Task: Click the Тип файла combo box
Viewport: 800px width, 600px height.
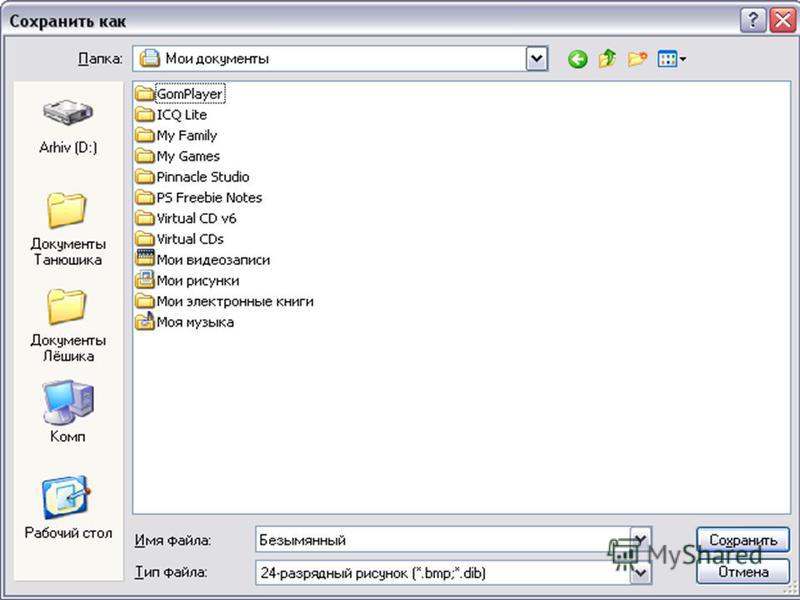Action: point(453,572)
